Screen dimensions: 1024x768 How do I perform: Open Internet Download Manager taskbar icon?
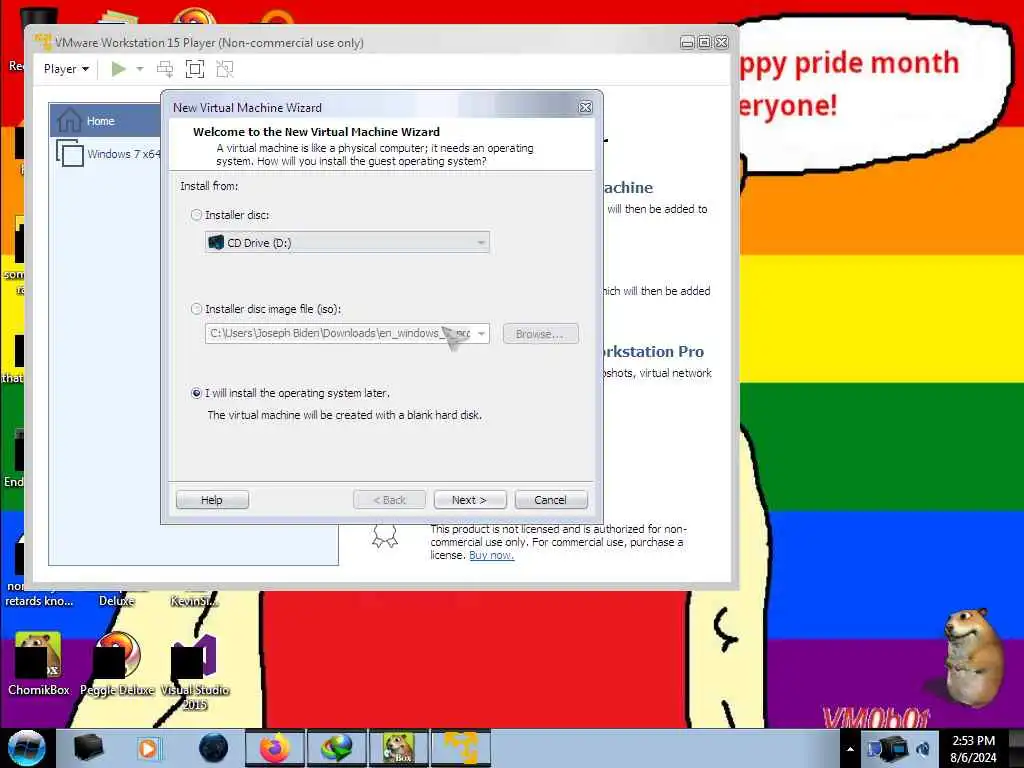coord(337,748)
